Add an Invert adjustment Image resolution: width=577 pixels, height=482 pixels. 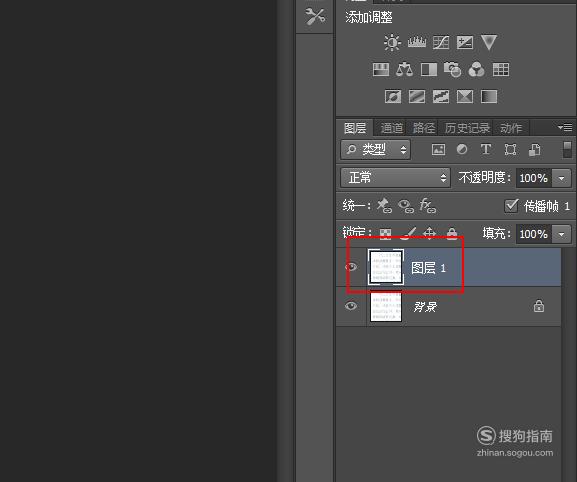coord(393,97)
